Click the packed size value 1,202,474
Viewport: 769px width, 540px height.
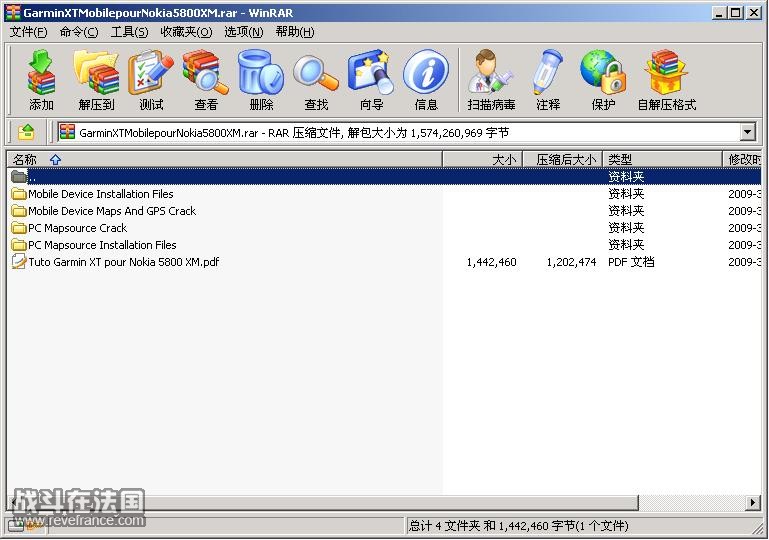point(571,262)
